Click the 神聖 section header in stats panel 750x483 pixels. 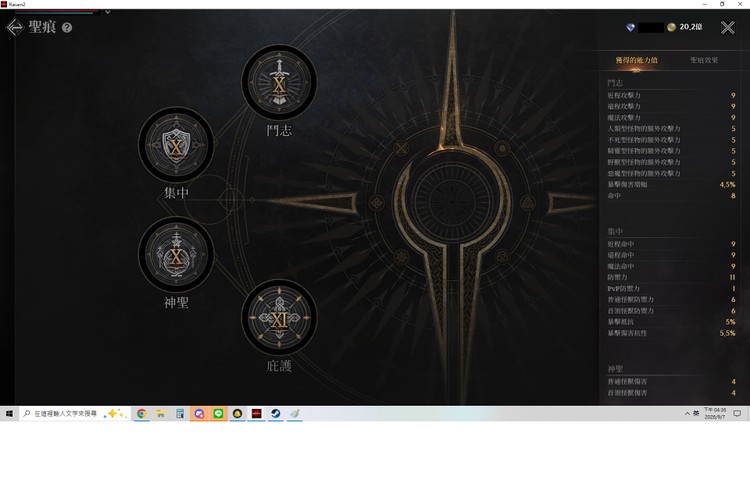click(x=615, y=369)
